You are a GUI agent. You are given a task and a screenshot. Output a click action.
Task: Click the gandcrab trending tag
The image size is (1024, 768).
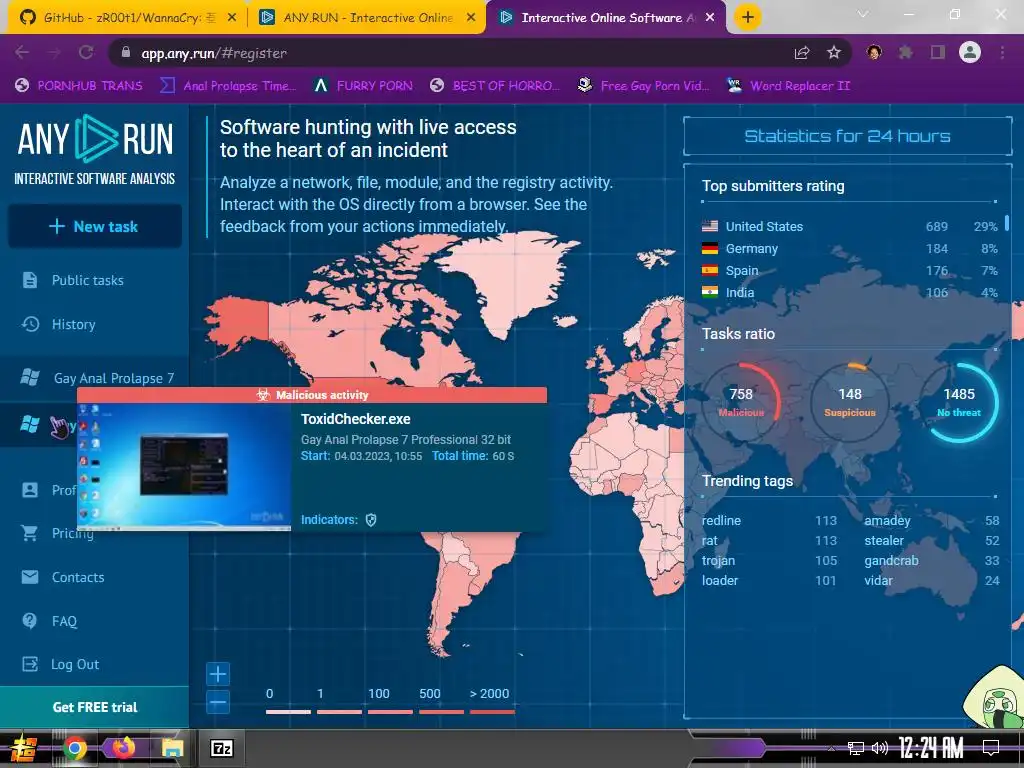coord(891,560)
